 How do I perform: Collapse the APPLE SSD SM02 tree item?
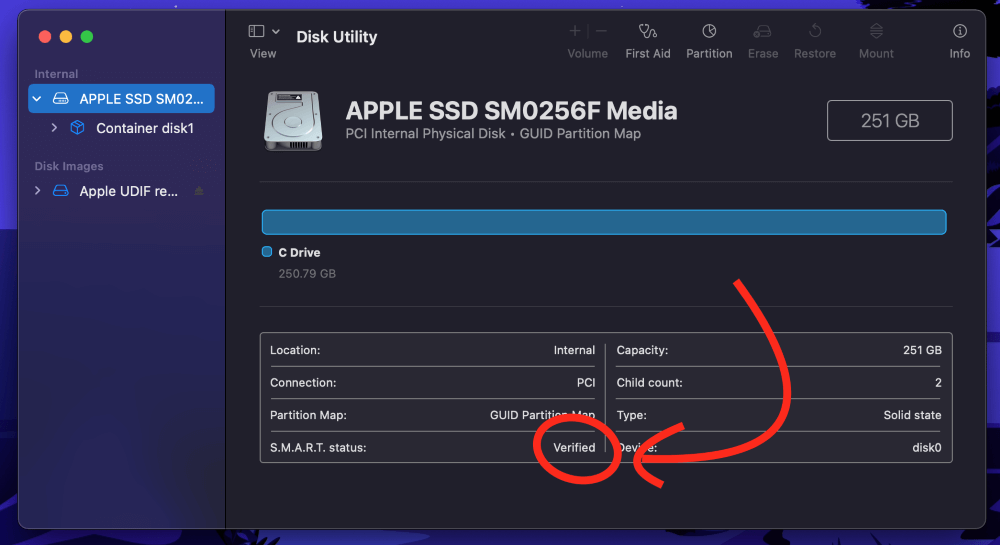tap(37, 99)
